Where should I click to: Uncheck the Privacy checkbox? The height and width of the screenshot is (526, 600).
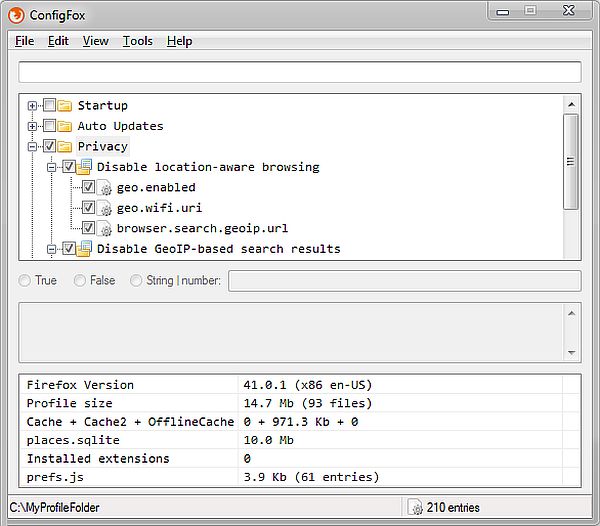click(x=49, y=146)
